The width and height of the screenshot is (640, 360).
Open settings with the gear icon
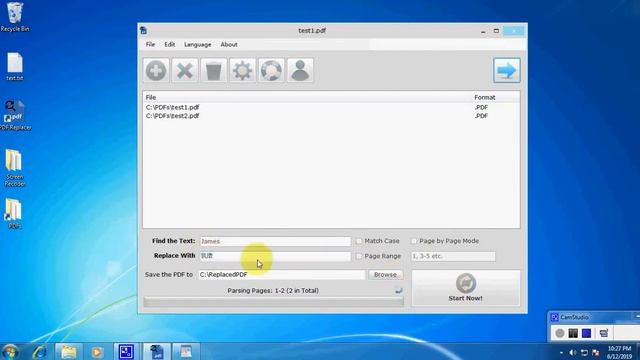pyautogui.click(x=242, y=71)
